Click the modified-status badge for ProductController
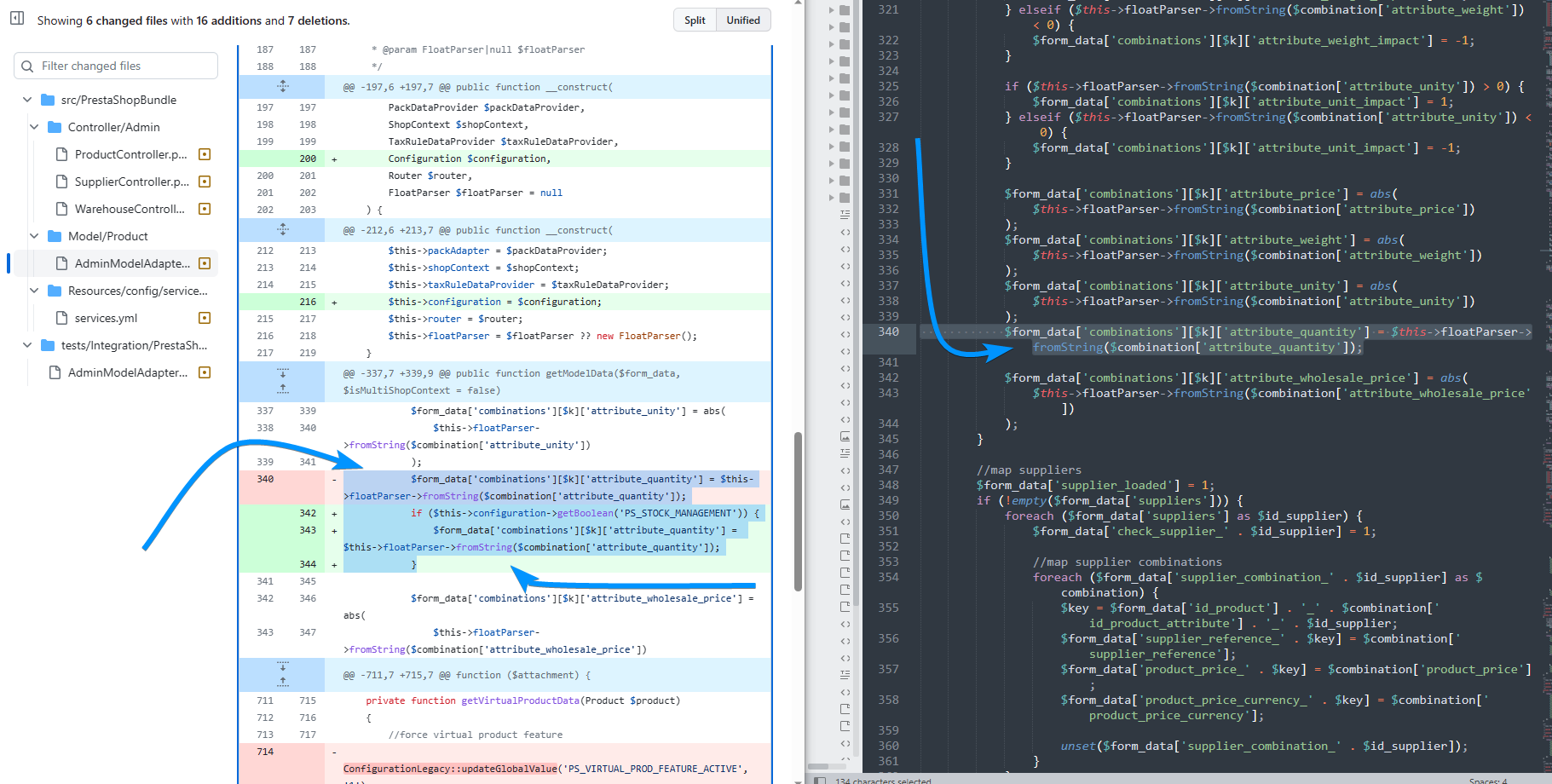 click(x=205, y=154)
